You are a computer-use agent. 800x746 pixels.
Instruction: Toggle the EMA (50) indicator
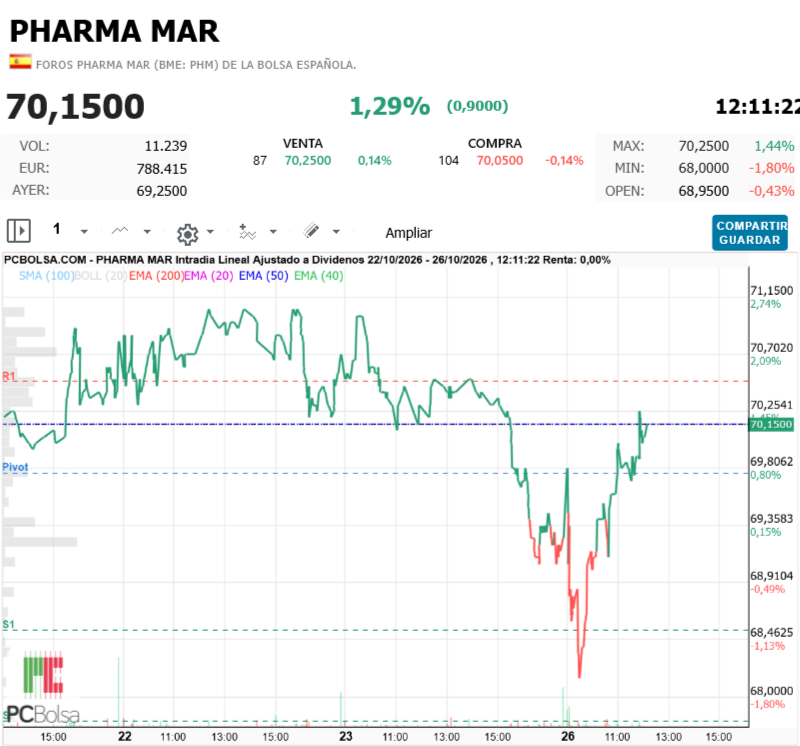click(263, 276)
